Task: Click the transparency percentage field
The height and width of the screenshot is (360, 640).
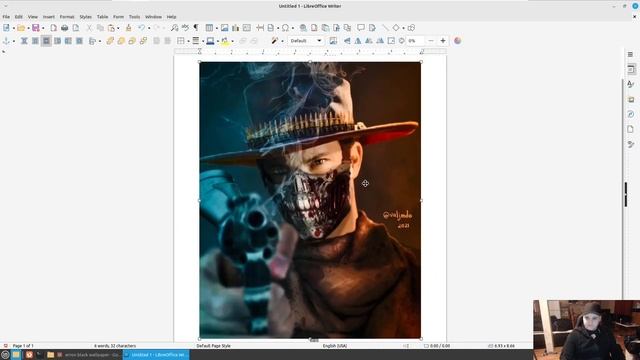Action: [x=416, y=41]
